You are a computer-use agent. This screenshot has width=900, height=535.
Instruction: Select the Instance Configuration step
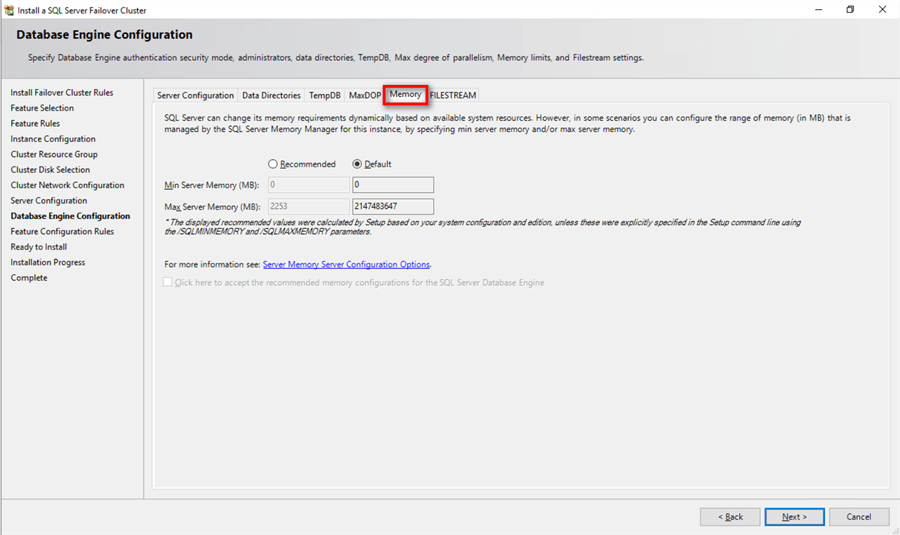point(53,139)
